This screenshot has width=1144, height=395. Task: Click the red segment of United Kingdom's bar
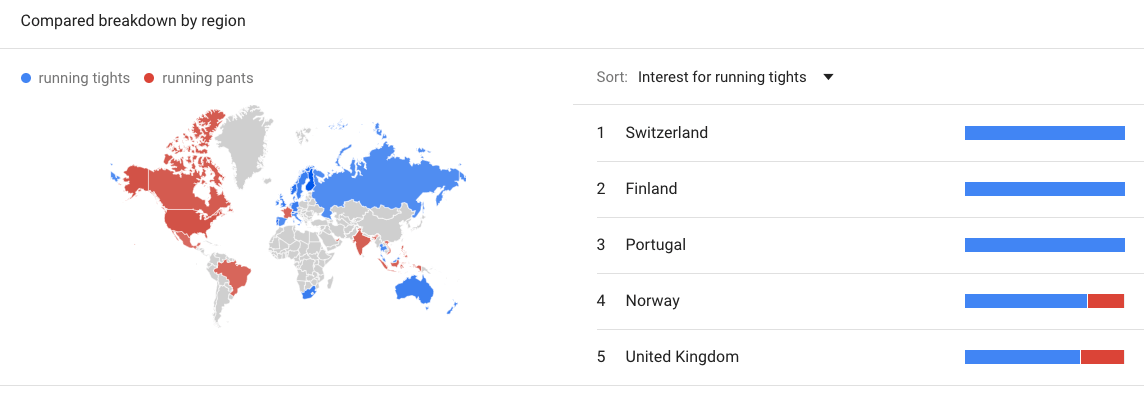click(1102, 357)
